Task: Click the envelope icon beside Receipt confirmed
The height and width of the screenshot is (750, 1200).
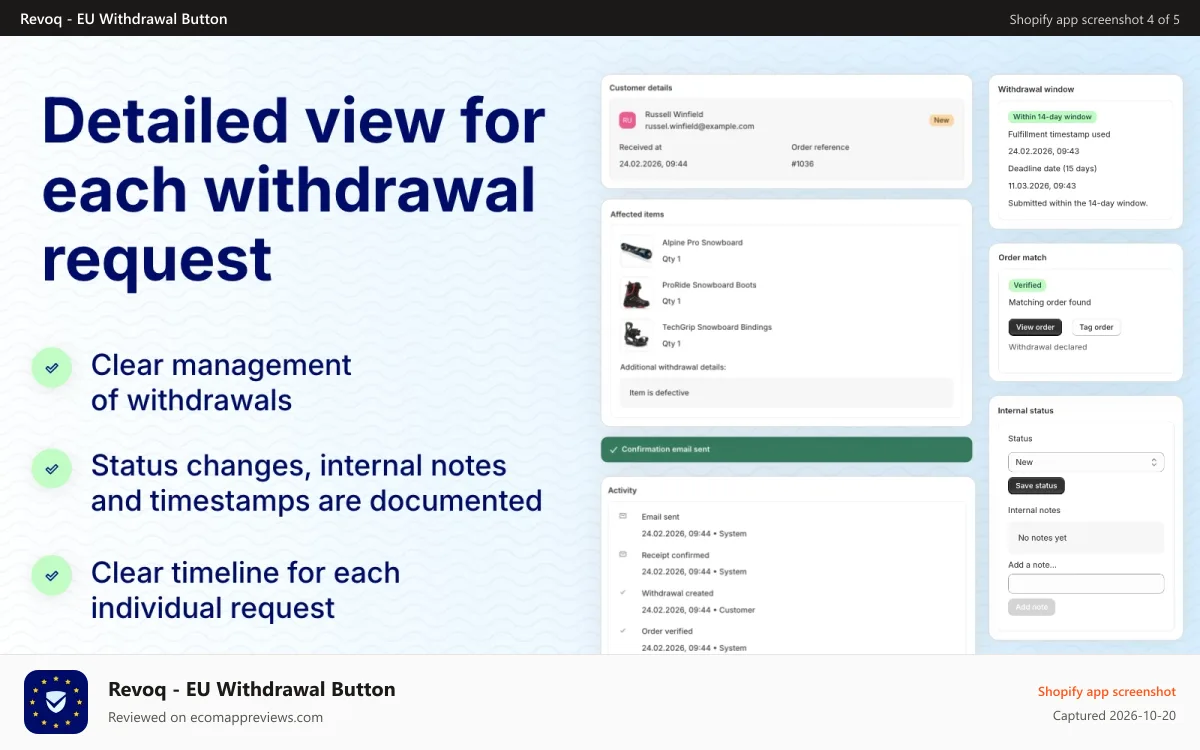Action: (x=623, y=554)
